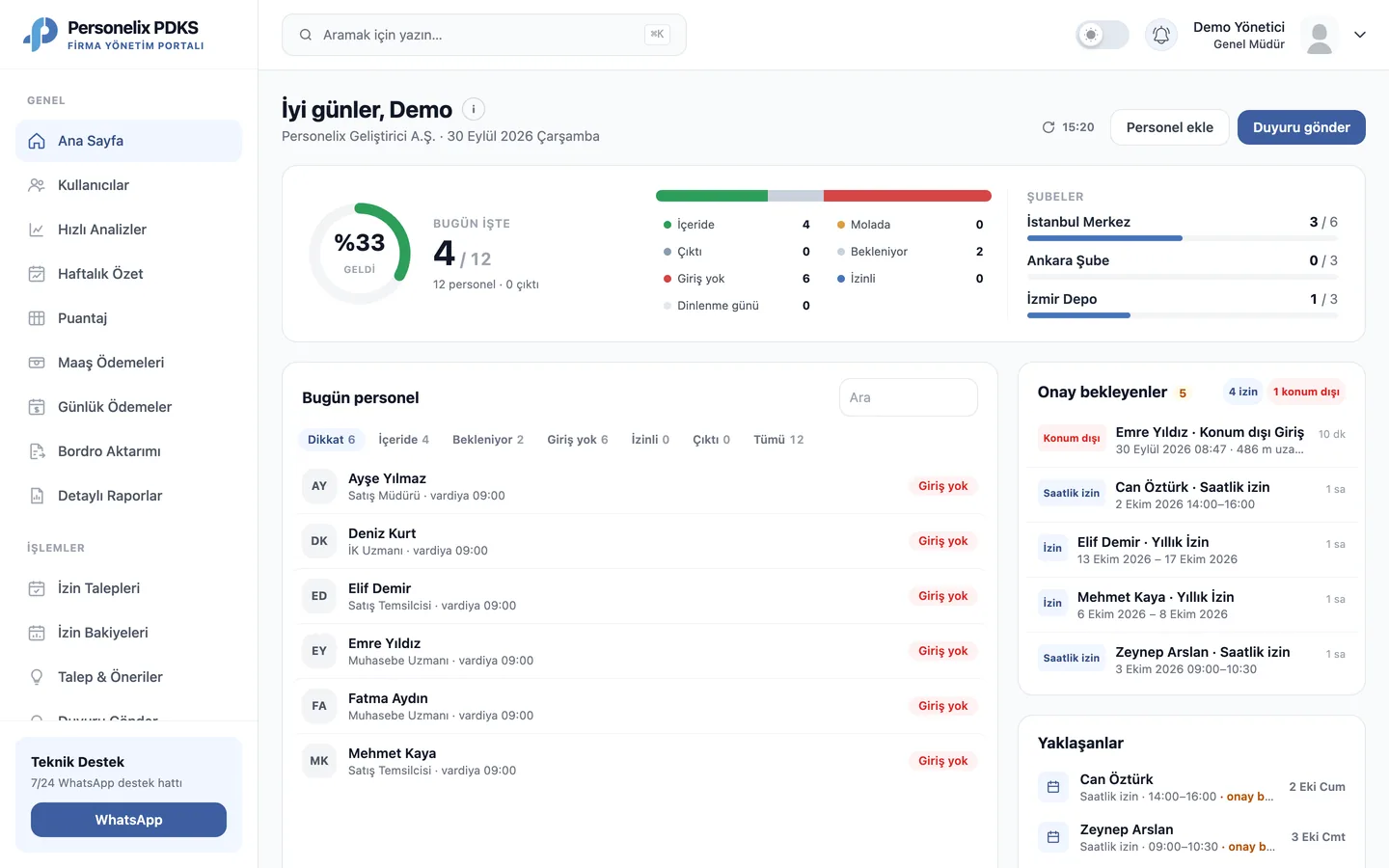Switch to the İçeride 4 tab

tap(404, 440)
